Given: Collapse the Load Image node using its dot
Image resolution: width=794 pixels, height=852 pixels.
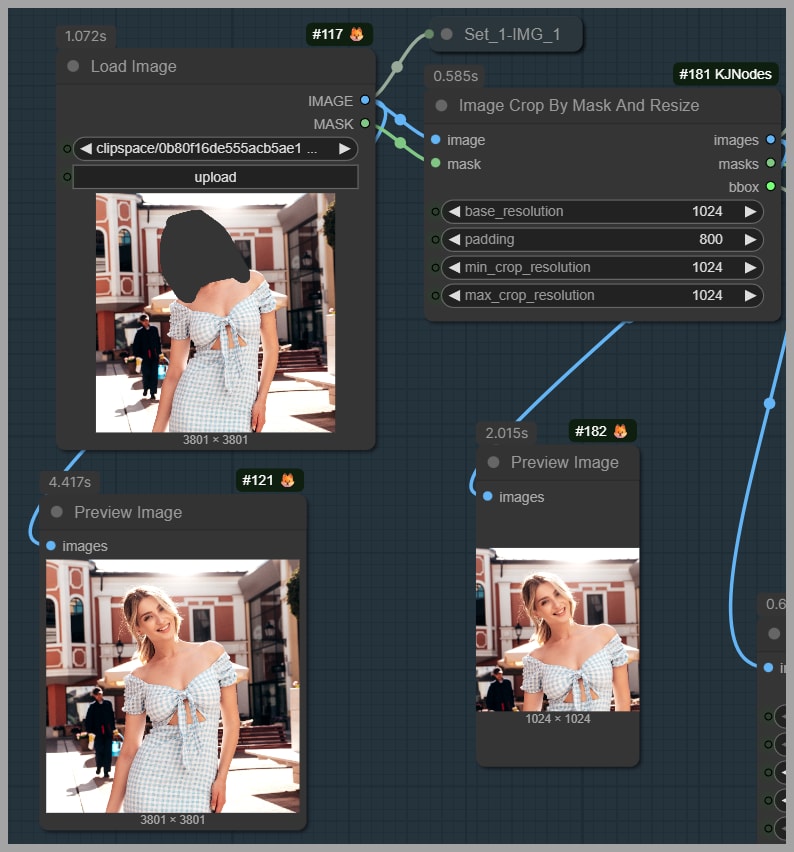Looking at the screenshot, I should (73, 66).
